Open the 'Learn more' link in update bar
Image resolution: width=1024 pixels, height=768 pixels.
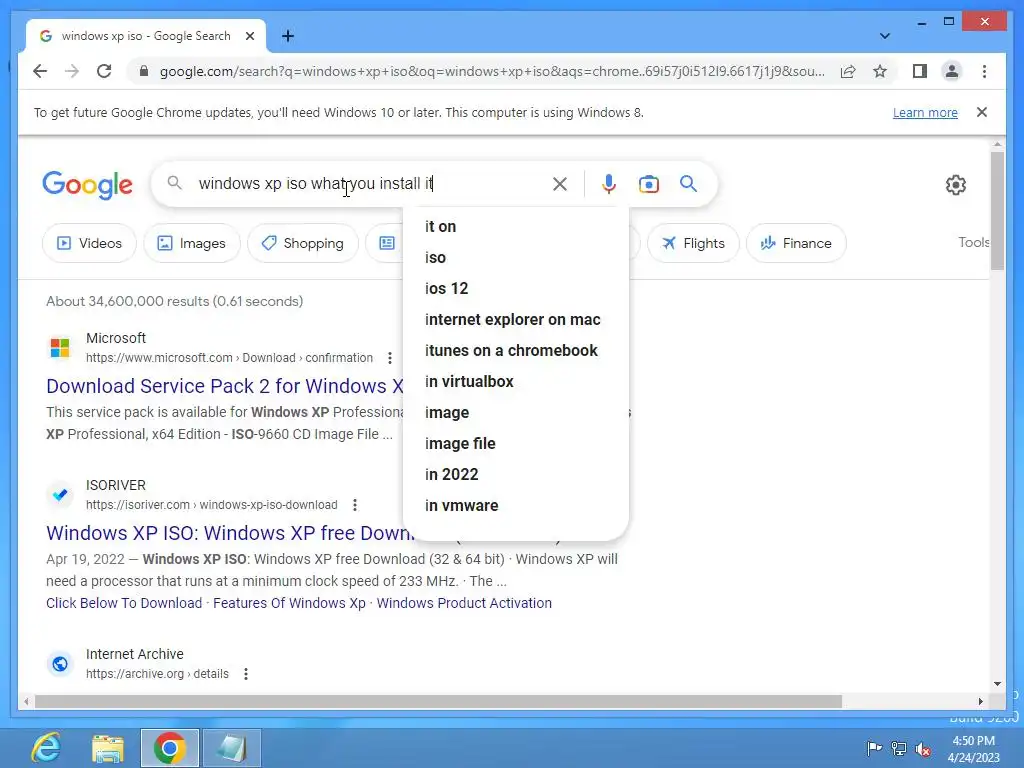(925, 112)
